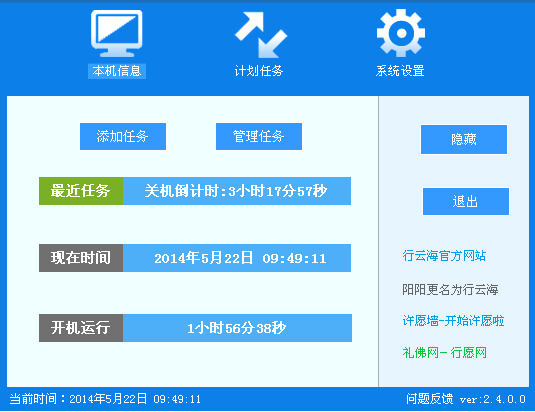The image size is (535, 412).
Task: Click the monitor icon for 本机信息
Action: pyautogui.click(x=117, y=33)
